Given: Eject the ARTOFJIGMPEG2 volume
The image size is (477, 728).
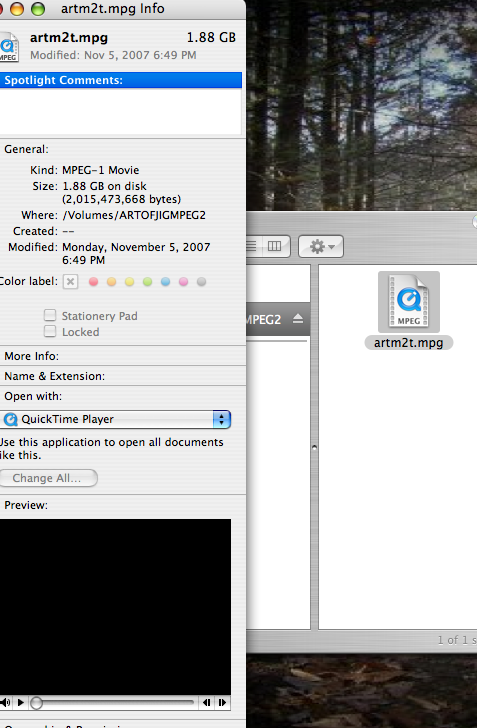Looking at the screenshot, I should coord(298,318).
